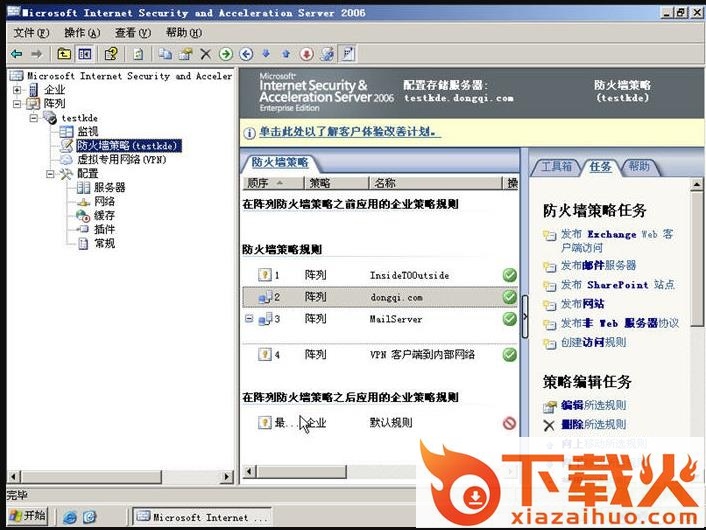Click the last toolbar icon showing a pane
Screen dimensions: 706x530
(348, 54)
